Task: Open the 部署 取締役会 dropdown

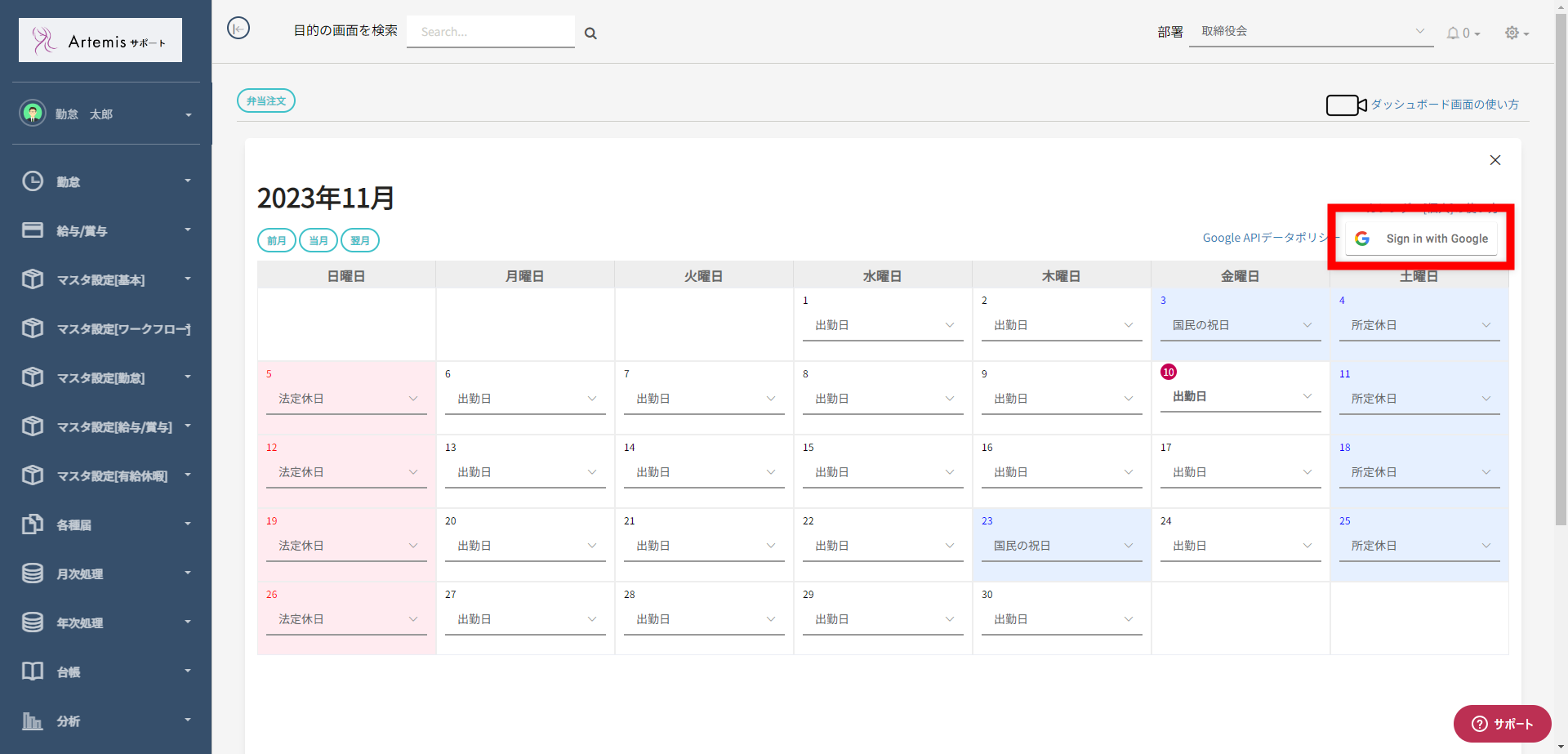Action: point(1311,32)
